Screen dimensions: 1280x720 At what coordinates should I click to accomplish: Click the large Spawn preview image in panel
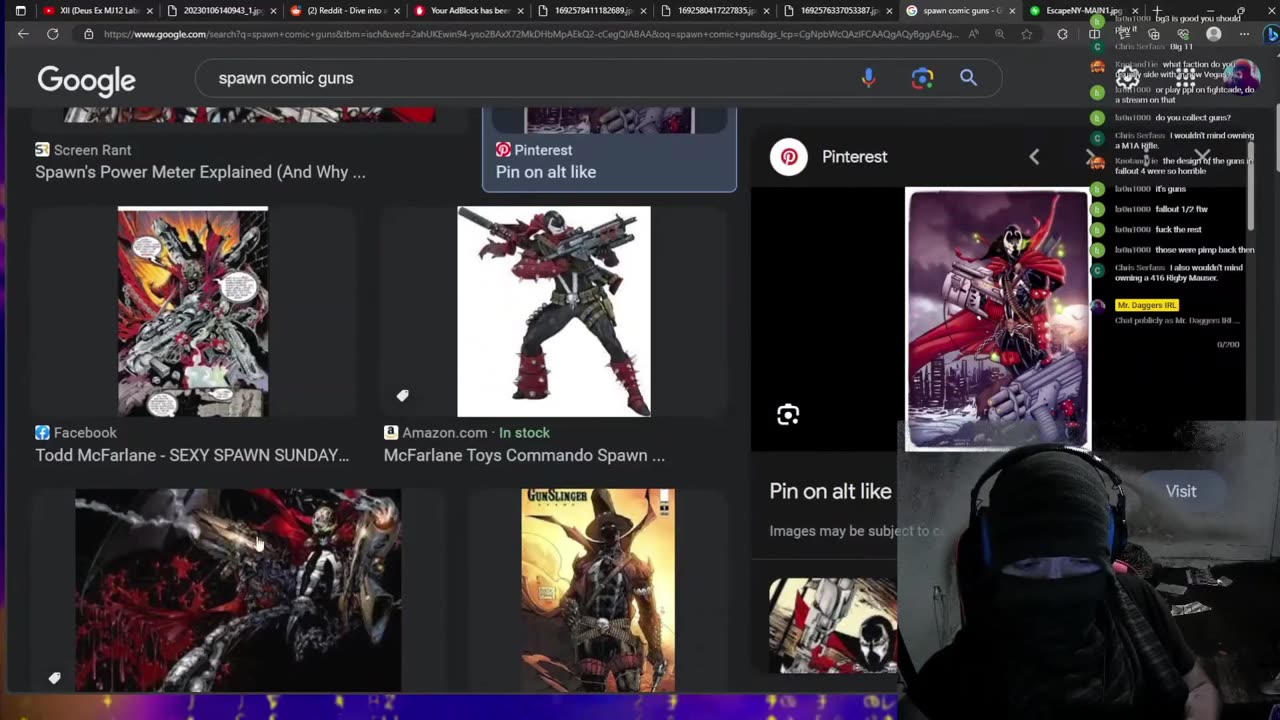click(997, 319)
